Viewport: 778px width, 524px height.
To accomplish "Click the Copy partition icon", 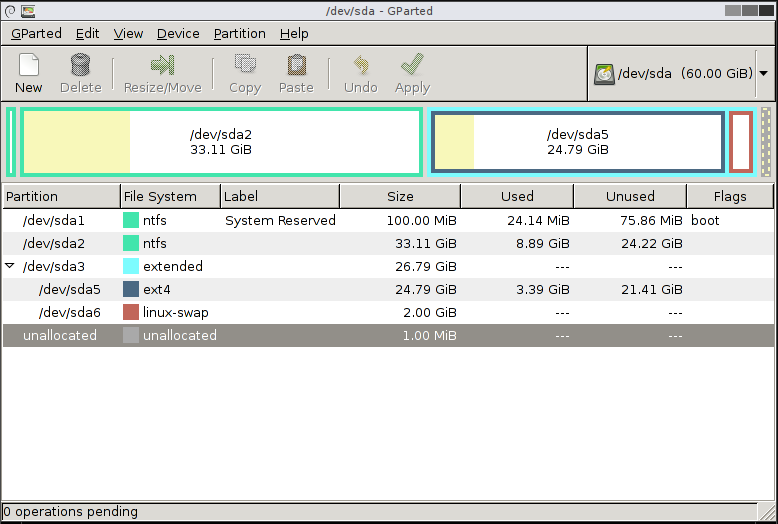I will click(244, 66).
